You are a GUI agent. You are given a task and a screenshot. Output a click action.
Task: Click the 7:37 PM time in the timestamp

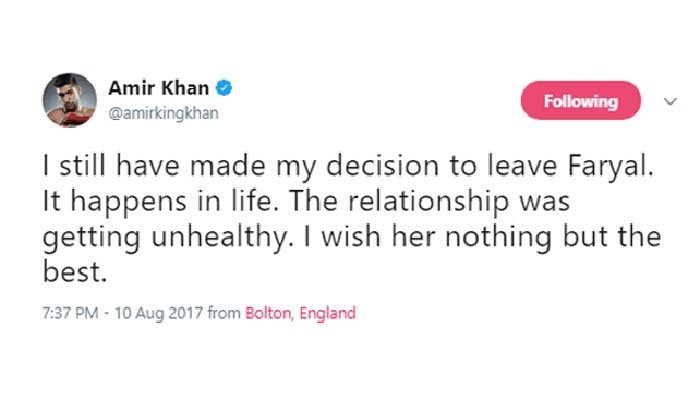coord(70,313)
